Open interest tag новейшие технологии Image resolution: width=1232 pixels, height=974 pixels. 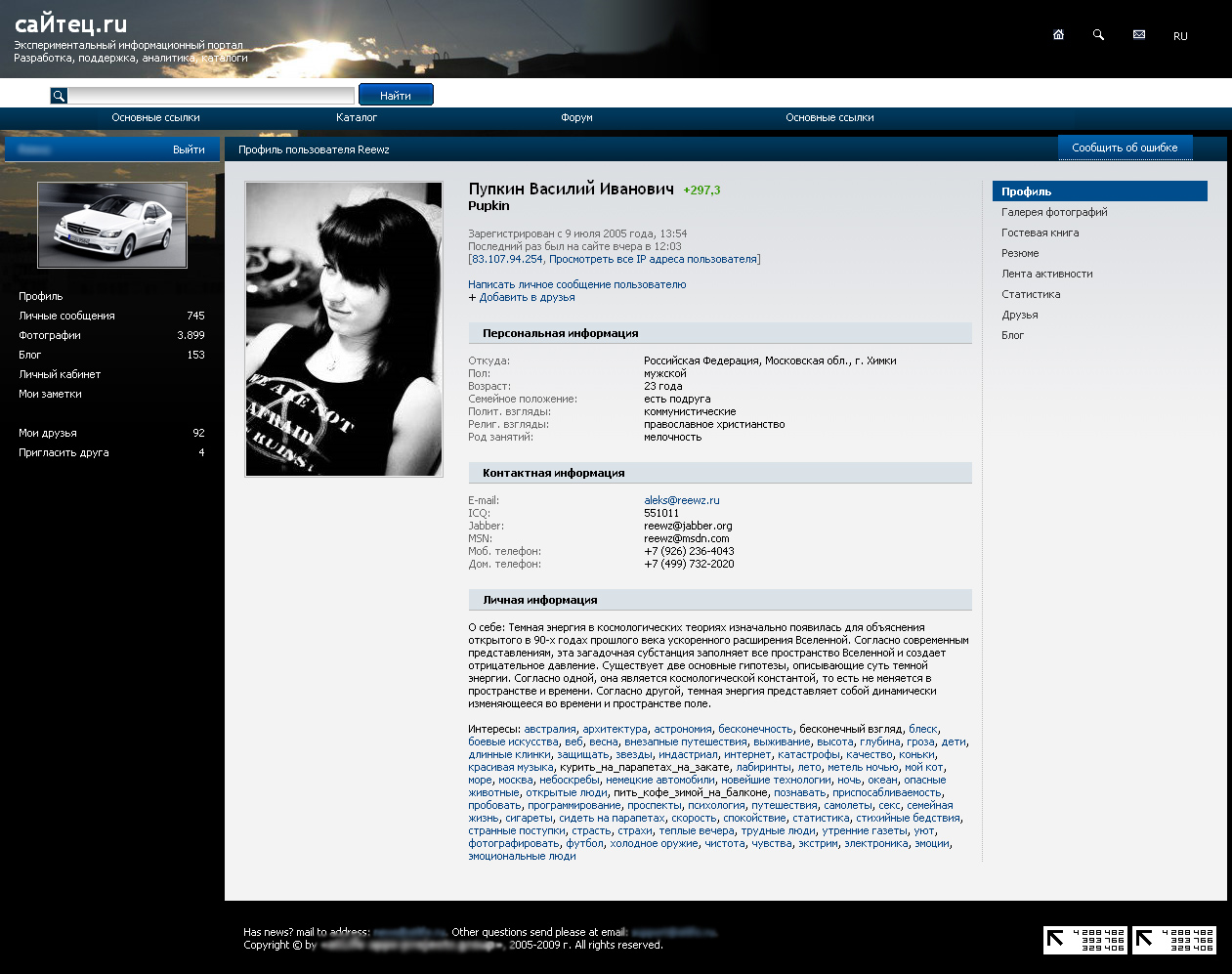pos(776,780)
